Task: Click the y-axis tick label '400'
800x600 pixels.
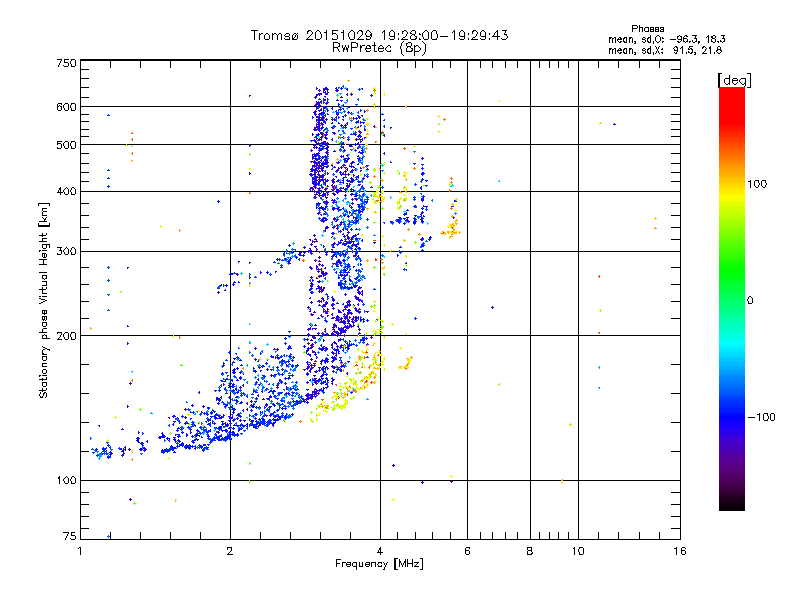Action: 66,192
